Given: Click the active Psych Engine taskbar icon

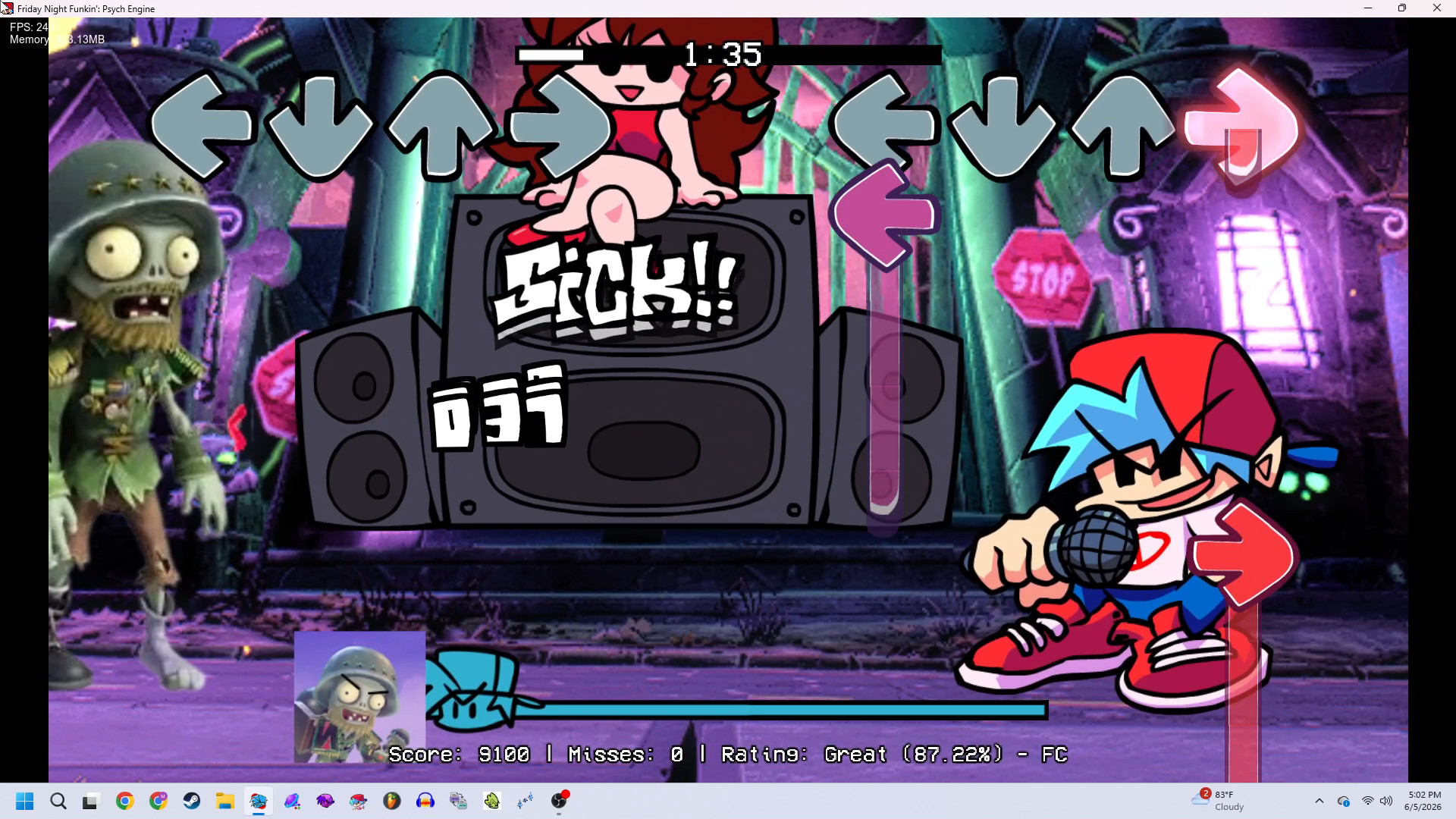Looking at the screenshot, I should coord(259,801).
